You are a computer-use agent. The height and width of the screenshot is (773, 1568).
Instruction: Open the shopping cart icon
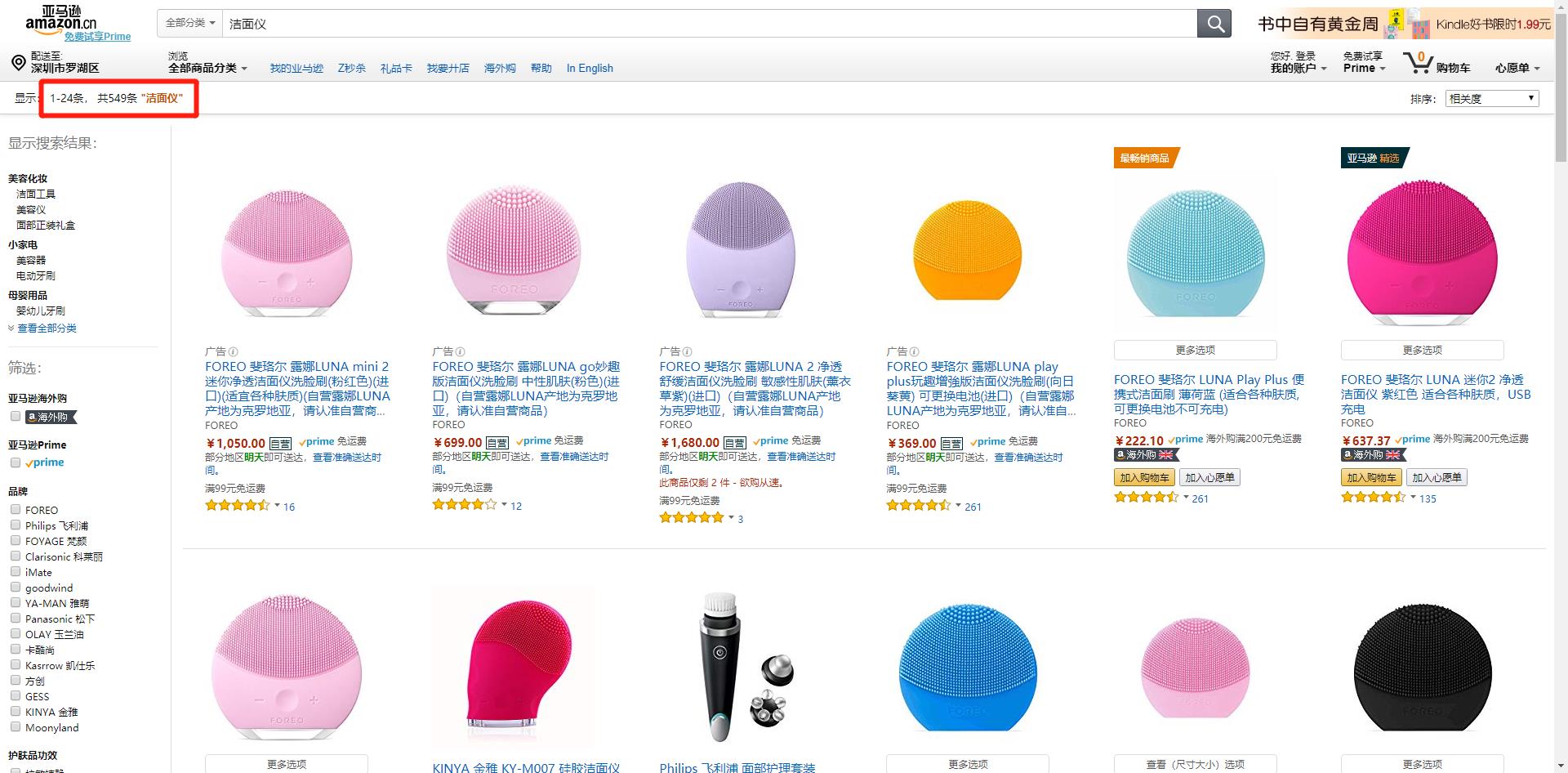pos(1418,63)
